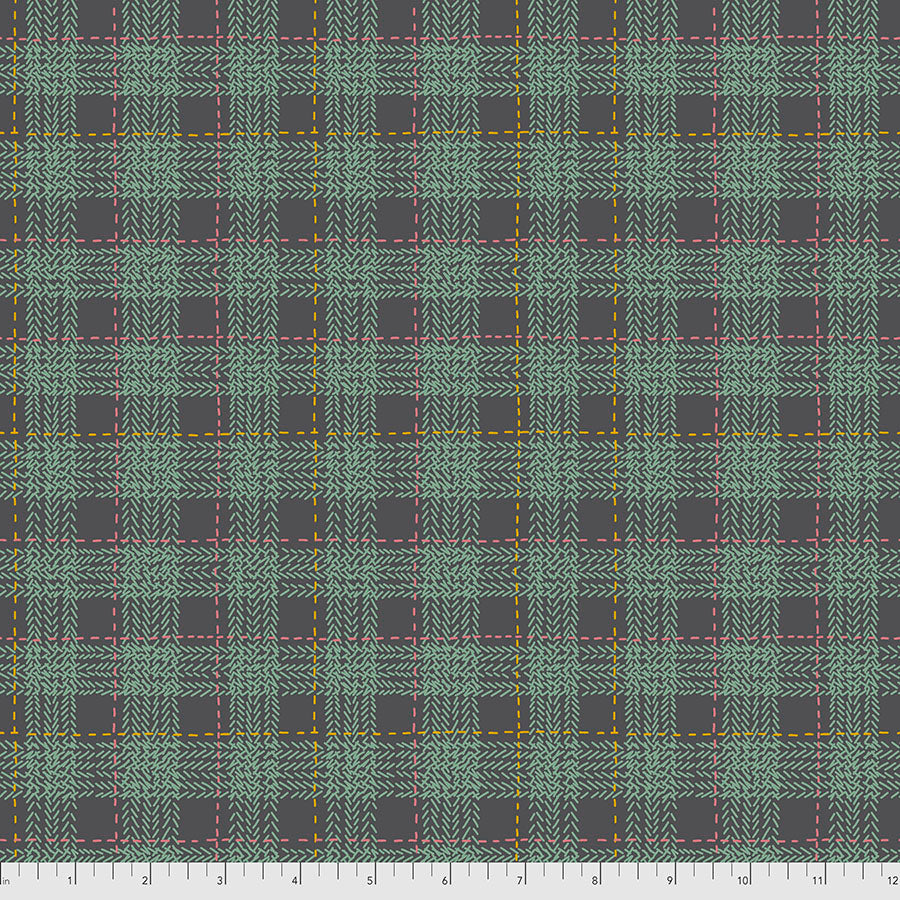Click the number 1 on the ruler
The image size is (900, 900).
click(x=69, y=882)
